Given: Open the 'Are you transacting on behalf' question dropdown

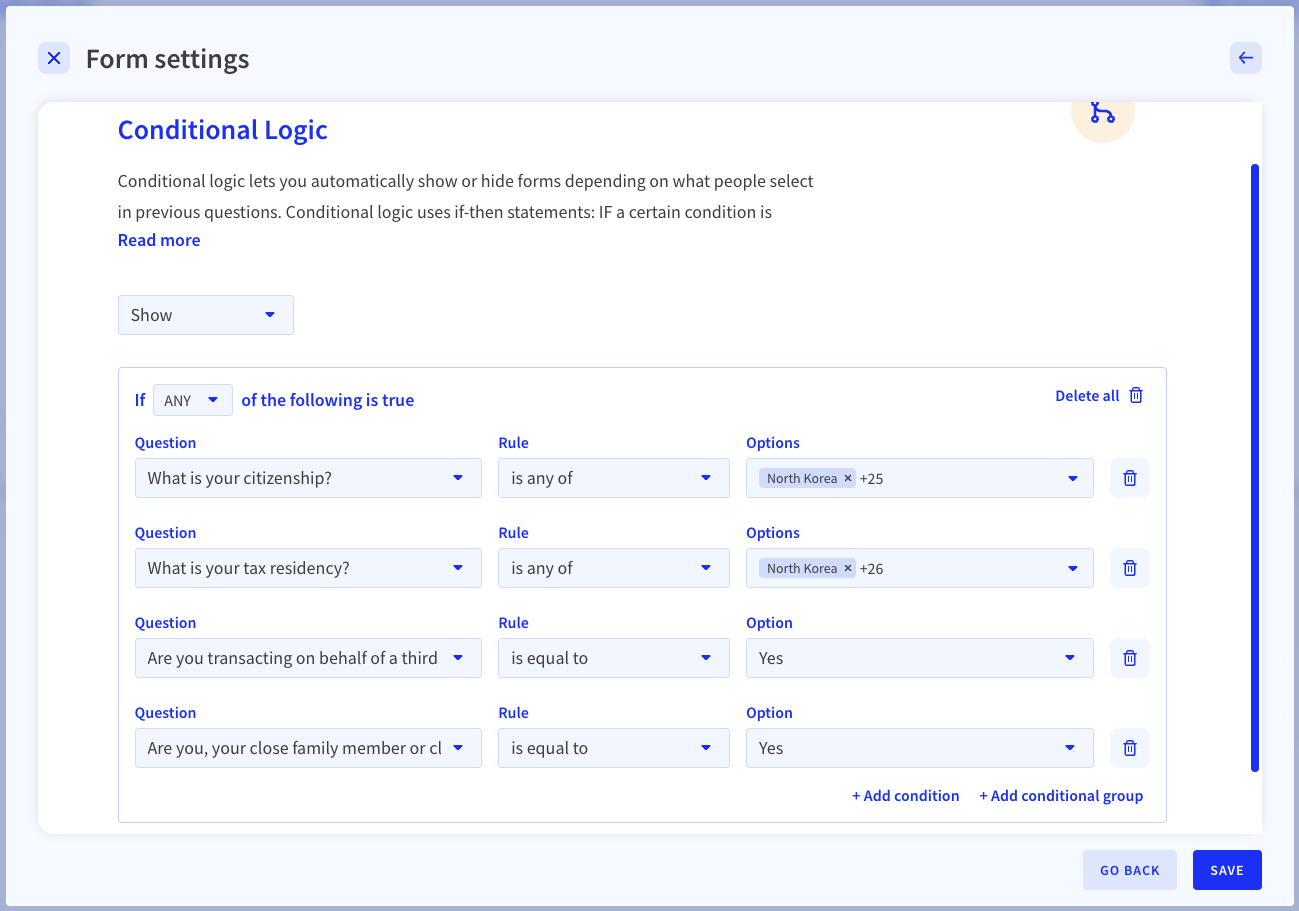Looking at the screenshot, I should (308, 658).
